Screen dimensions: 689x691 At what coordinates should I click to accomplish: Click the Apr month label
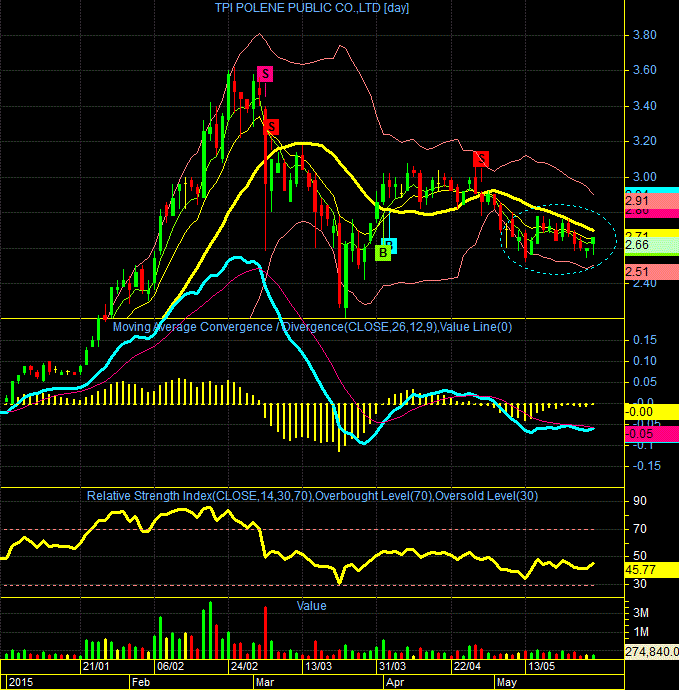(395, 682)
